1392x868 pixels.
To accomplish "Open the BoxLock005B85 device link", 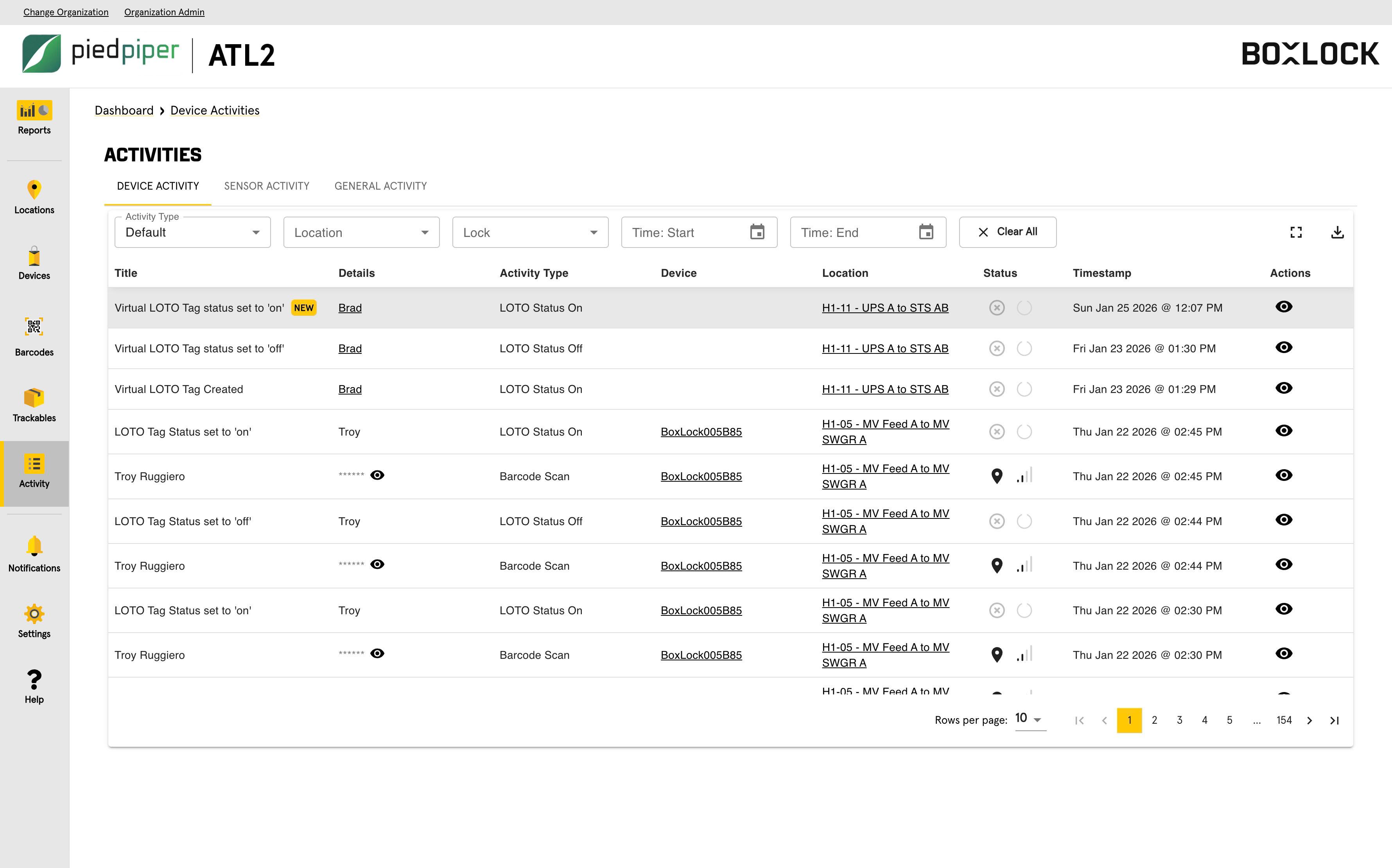I will tap(701, 432).
